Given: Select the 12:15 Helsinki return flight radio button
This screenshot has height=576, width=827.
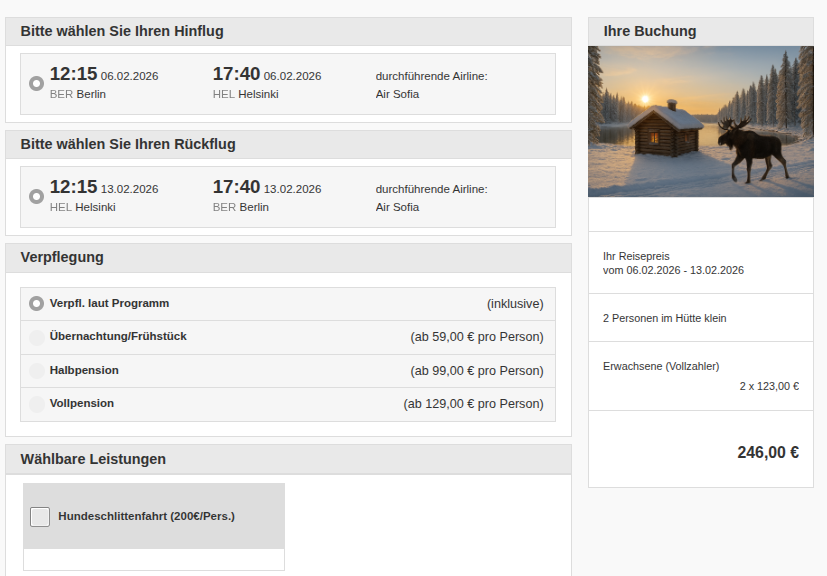Looking at the screenshot, I should click(x=37, y=197).
